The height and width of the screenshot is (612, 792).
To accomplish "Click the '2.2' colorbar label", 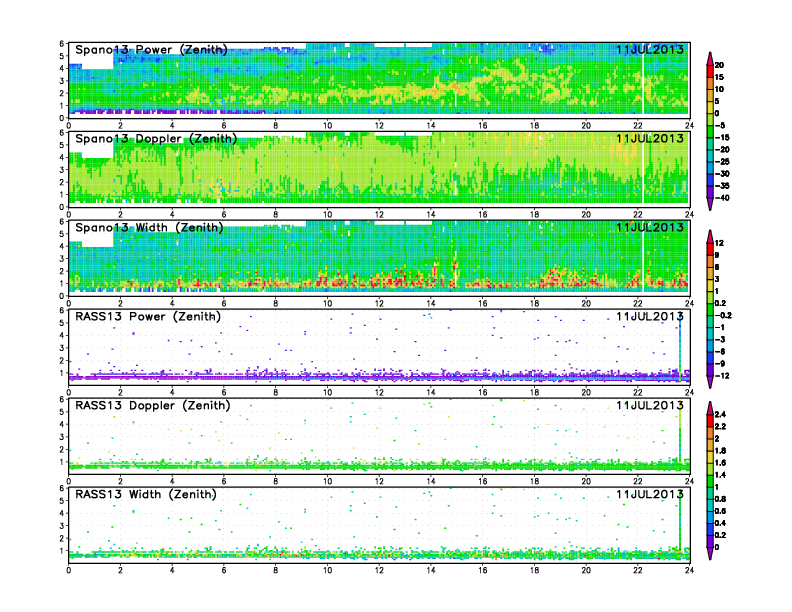I will 721,427.
